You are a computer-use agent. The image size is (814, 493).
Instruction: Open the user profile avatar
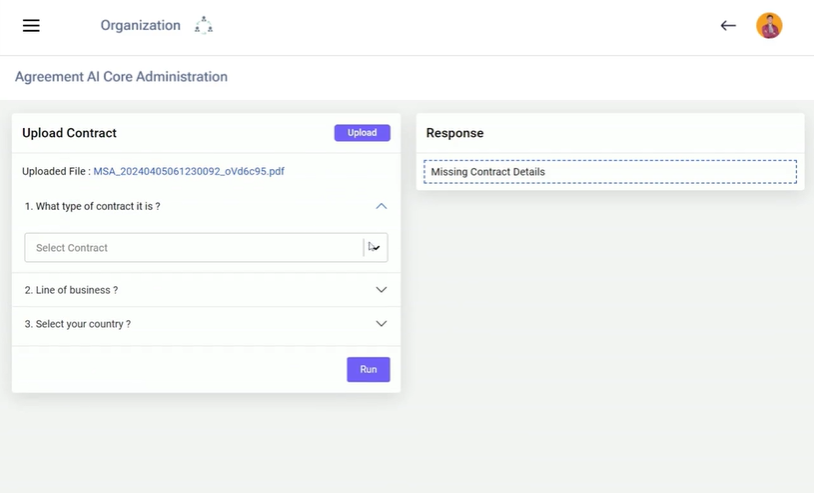(x=769, y=26)
